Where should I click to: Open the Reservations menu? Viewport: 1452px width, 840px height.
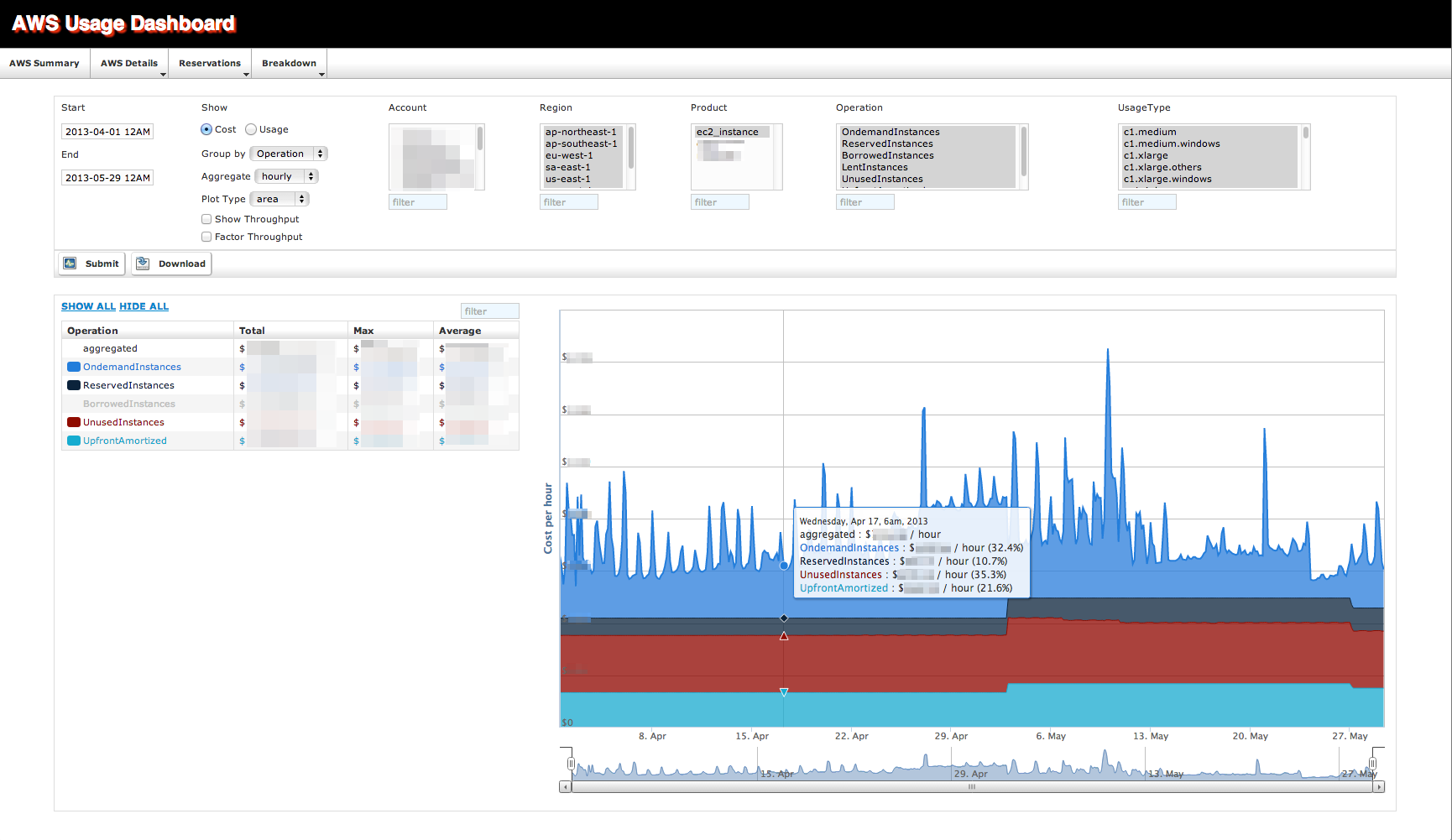tap(210, 63)
